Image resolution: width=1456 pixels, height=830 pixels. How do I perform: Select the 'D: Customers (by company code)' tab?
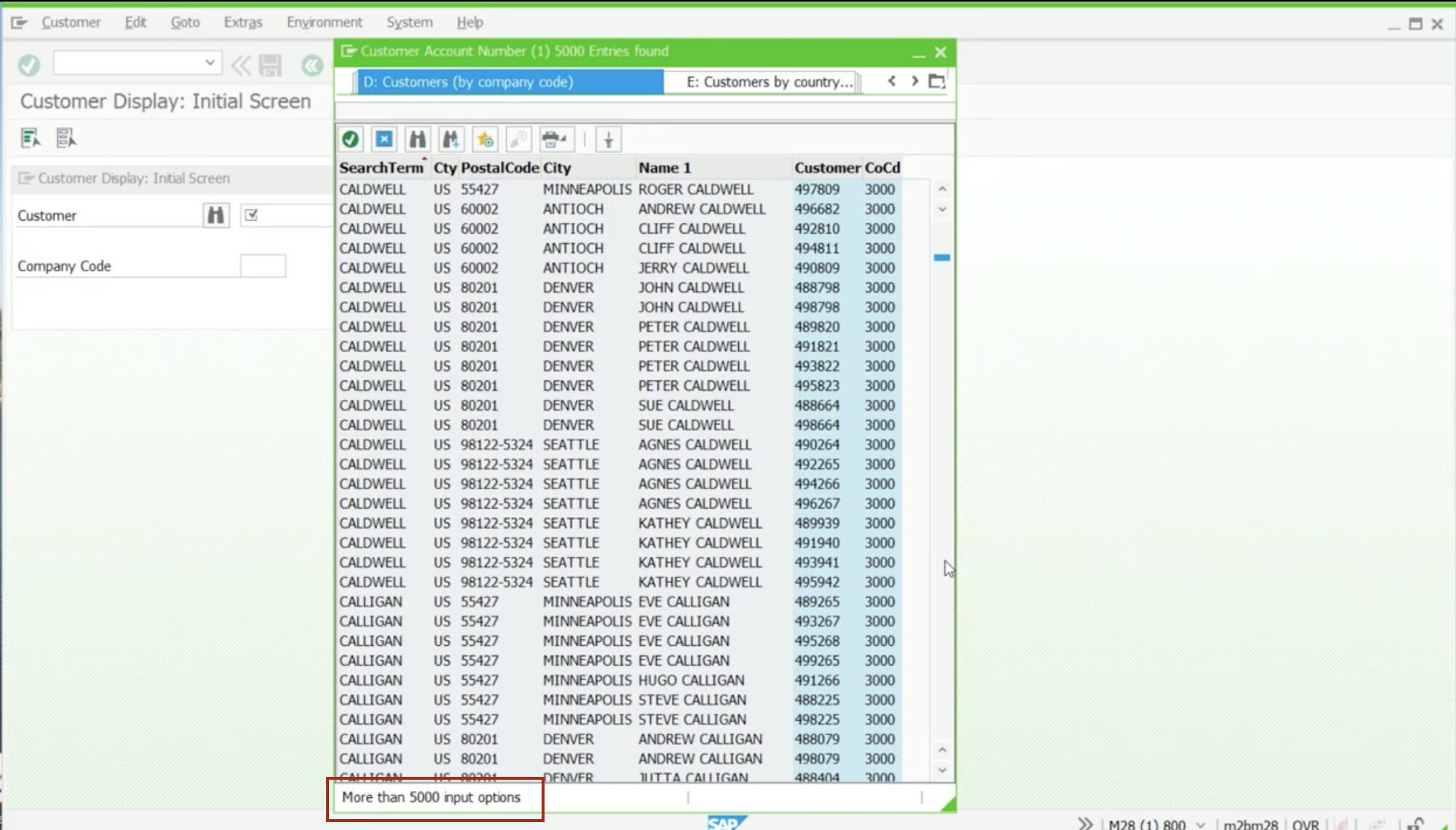pos(510,82)
